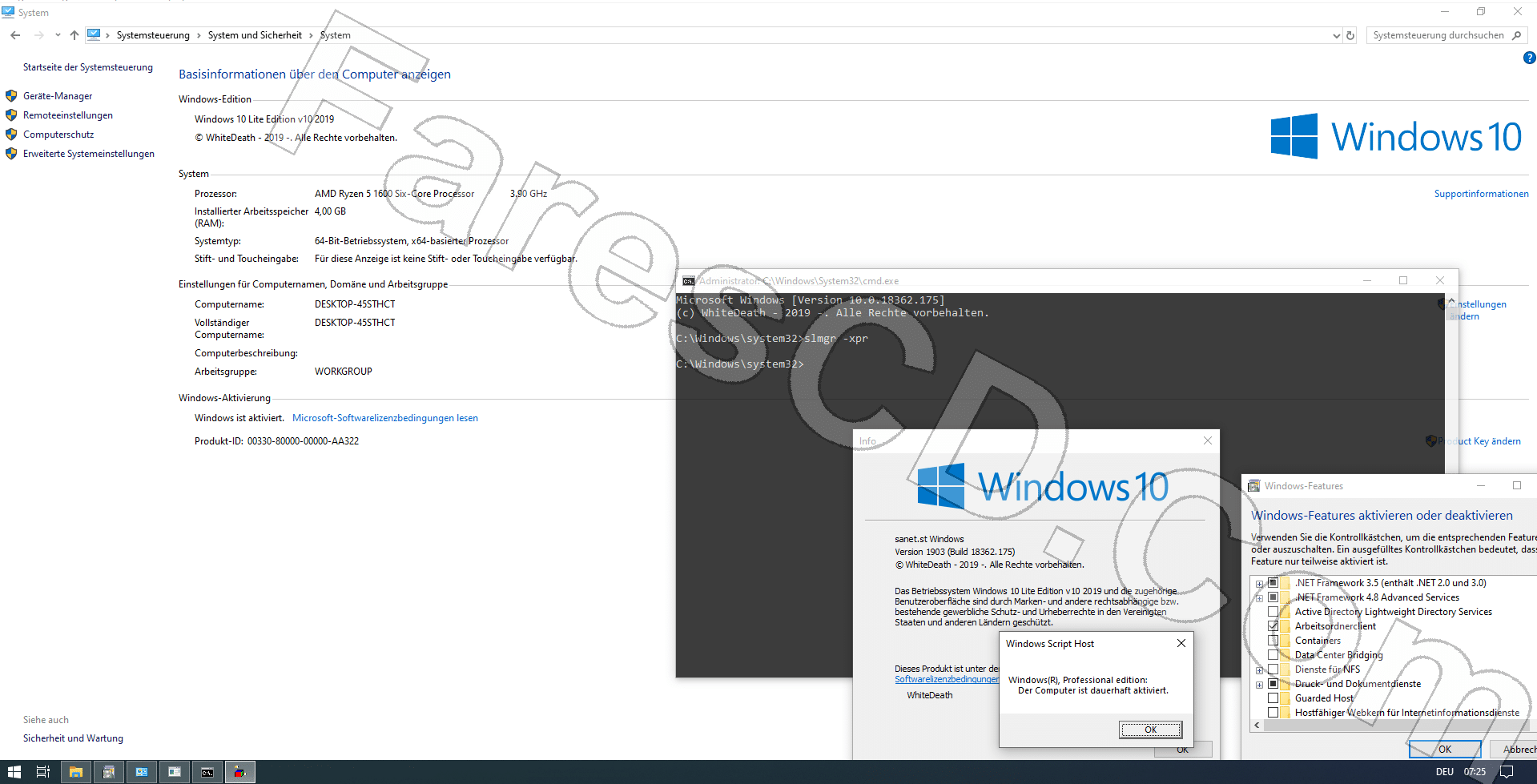Uncheck the Arbeitsordnerclient feature
The height and width of the screenshot is (784, 1537).
coord(1273,626)
